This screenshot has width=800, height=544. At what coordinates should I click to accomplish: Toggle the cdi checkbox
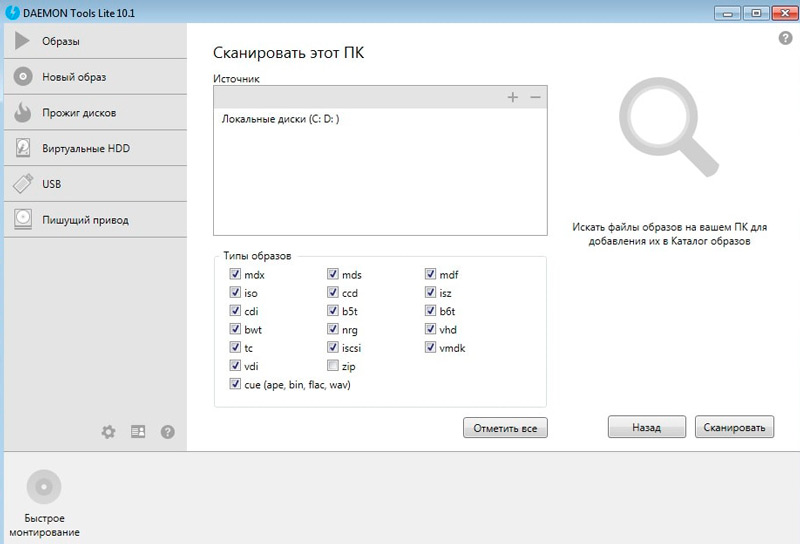point(235,311)
